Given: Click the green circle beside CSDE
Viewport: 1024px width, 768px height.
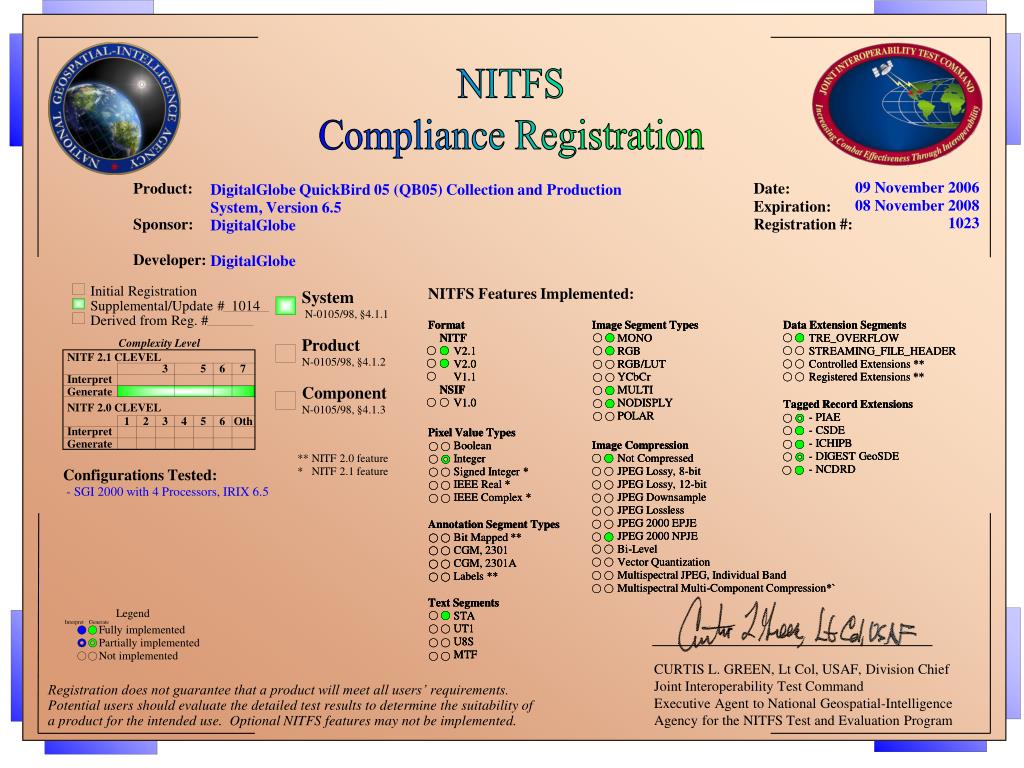Looking at the screenshot, I should tap(799, 431).
